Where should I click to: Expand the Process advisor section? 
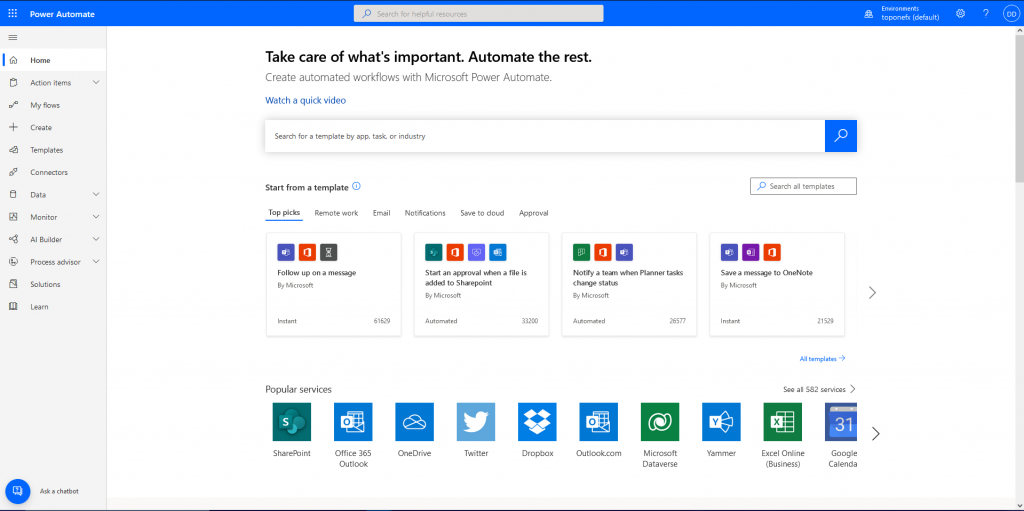(96, 262)
